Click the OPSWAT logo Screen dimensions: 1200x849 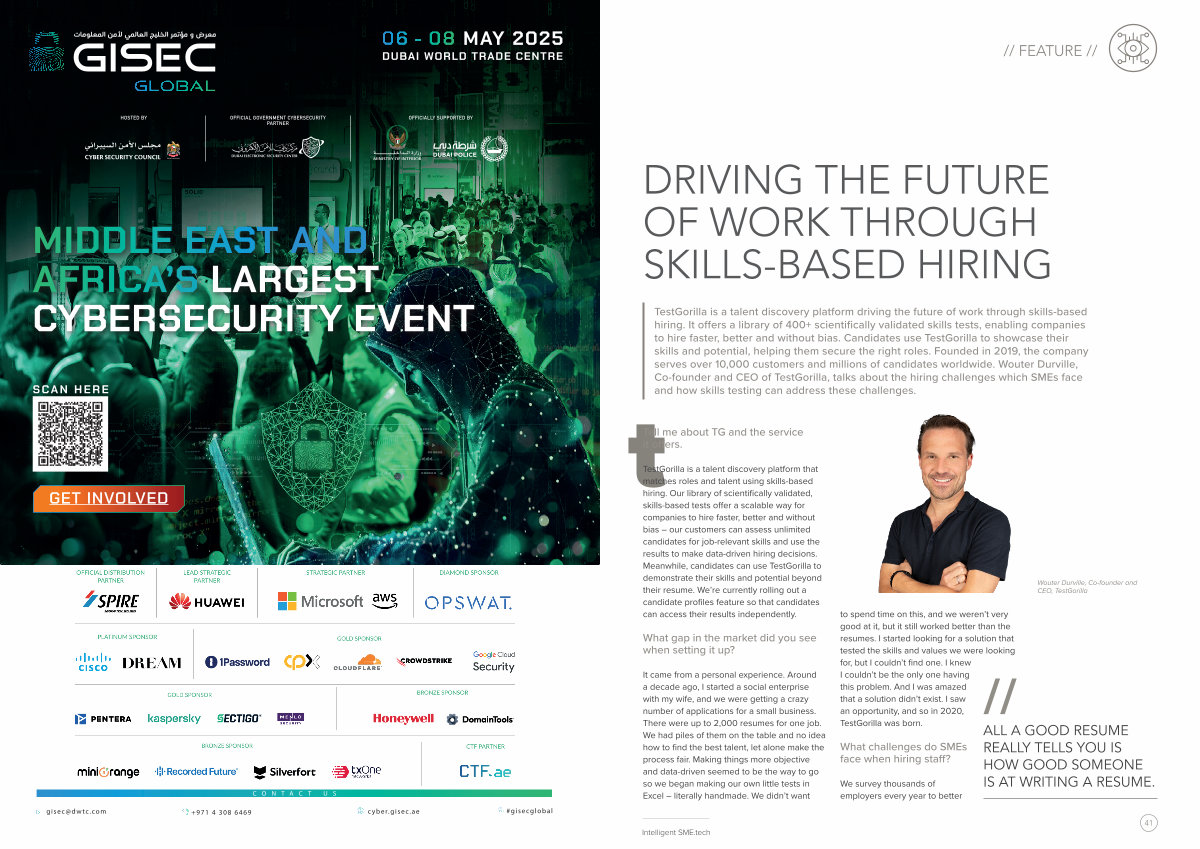pos(468,602)
